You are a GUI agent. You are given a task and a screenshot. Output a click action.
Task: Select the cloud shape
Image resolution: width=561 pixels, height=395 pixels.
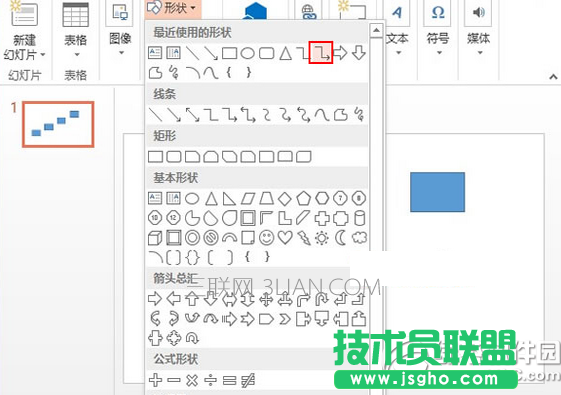(x=359, y=237)
